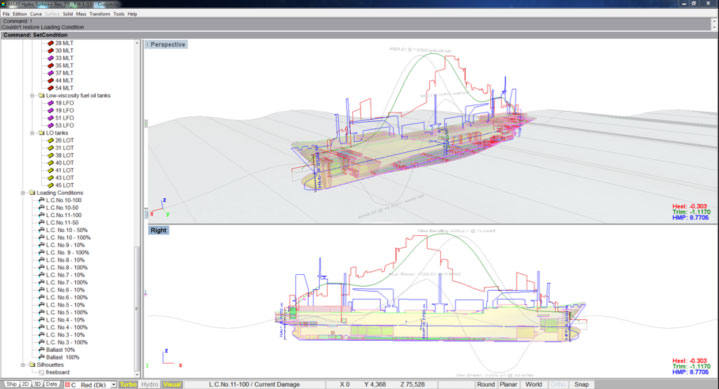Click the folder icon of Loading Conditions
Viewport: 719px width, 389px height.
pyautogui.click(x=32, y=193)
